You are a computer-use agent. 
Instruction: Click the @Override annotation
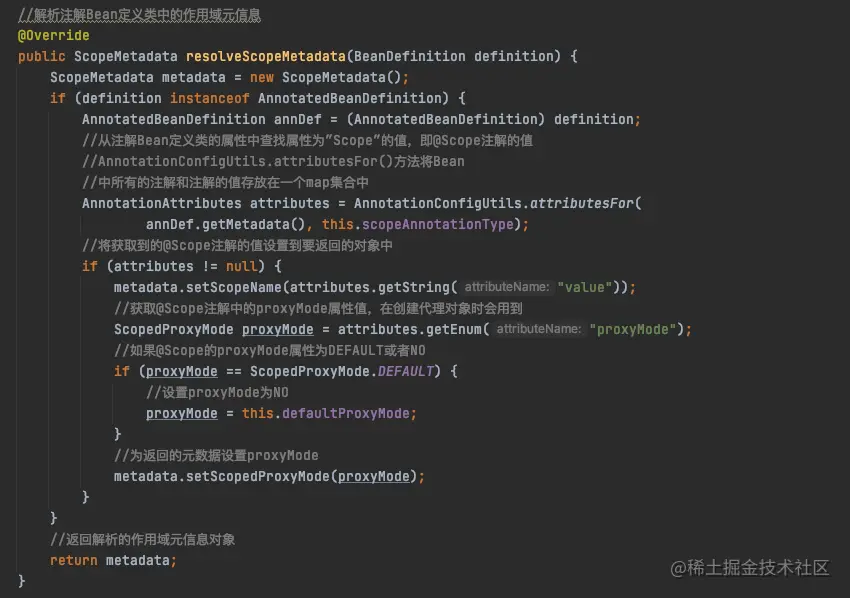(52, 35)
